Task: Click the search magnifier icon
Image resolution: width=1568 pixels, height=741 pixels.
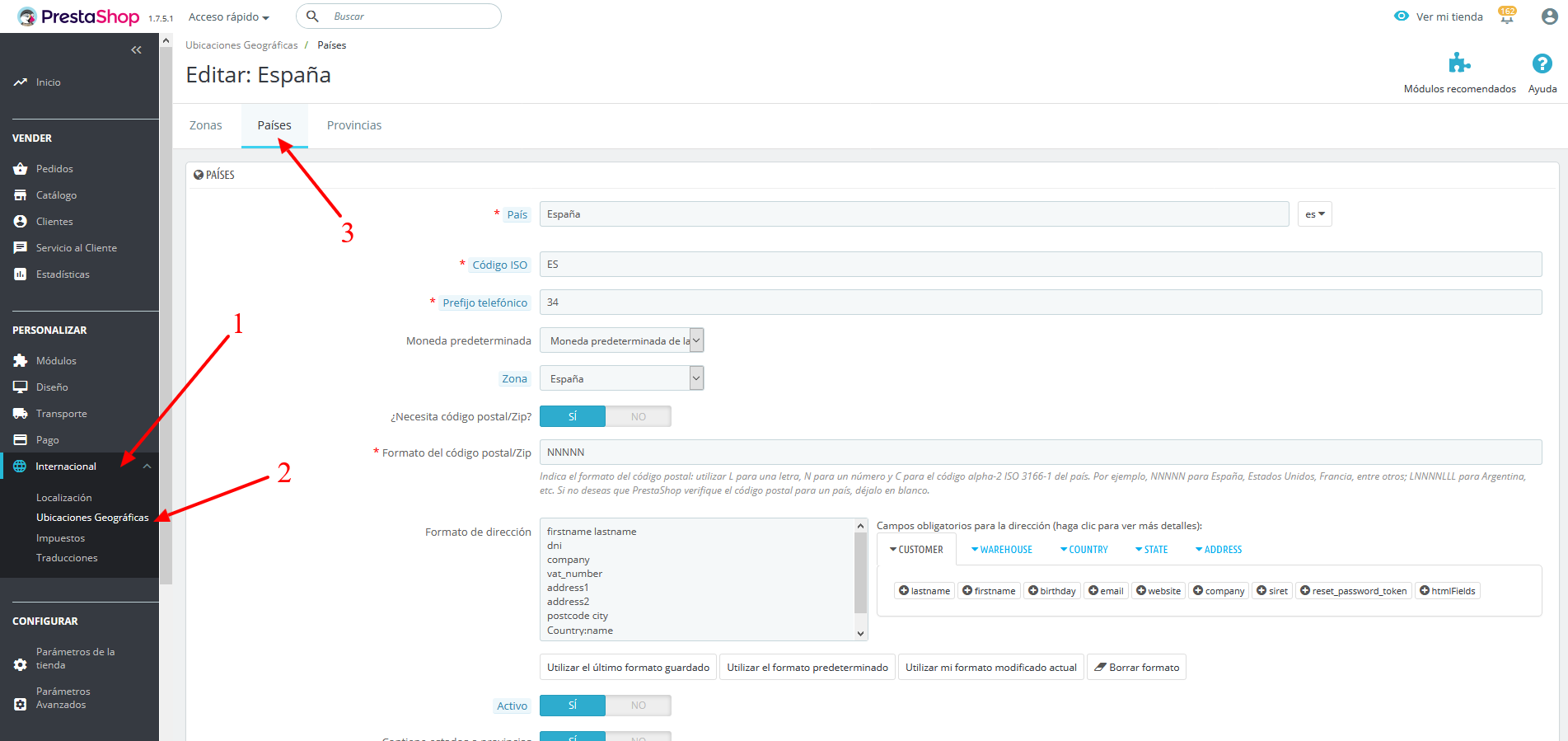Action: tap(313, 16)
